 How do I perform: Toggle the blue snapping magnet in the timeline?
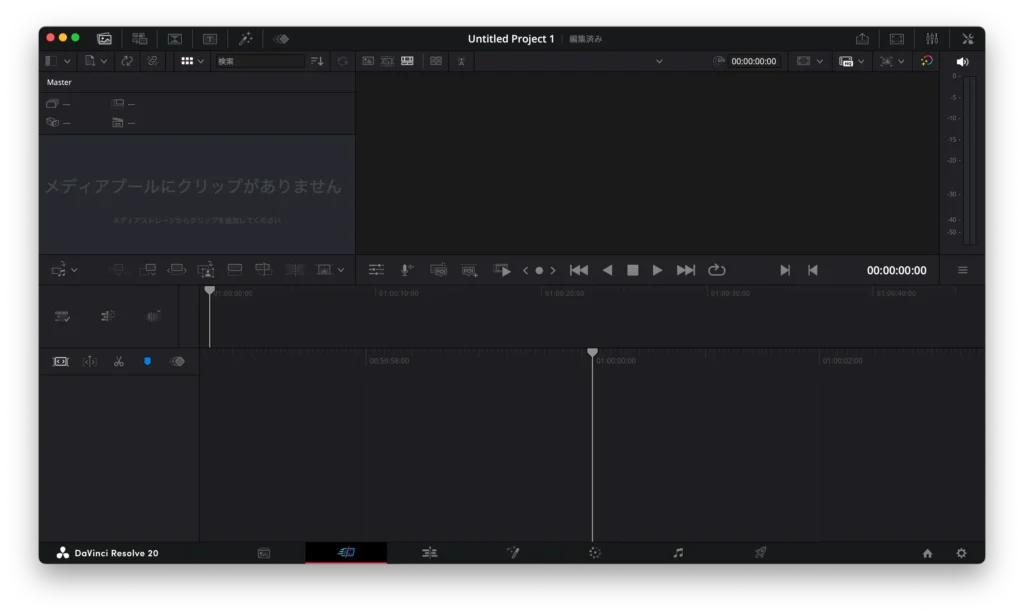point(147,362)
